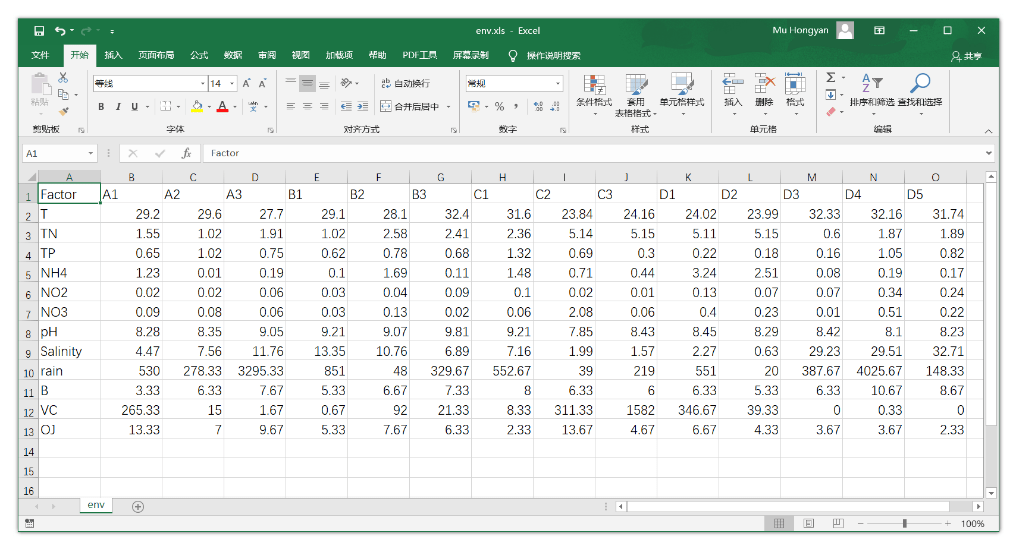Toggle 自动换行 wrap text

(405, 83)
